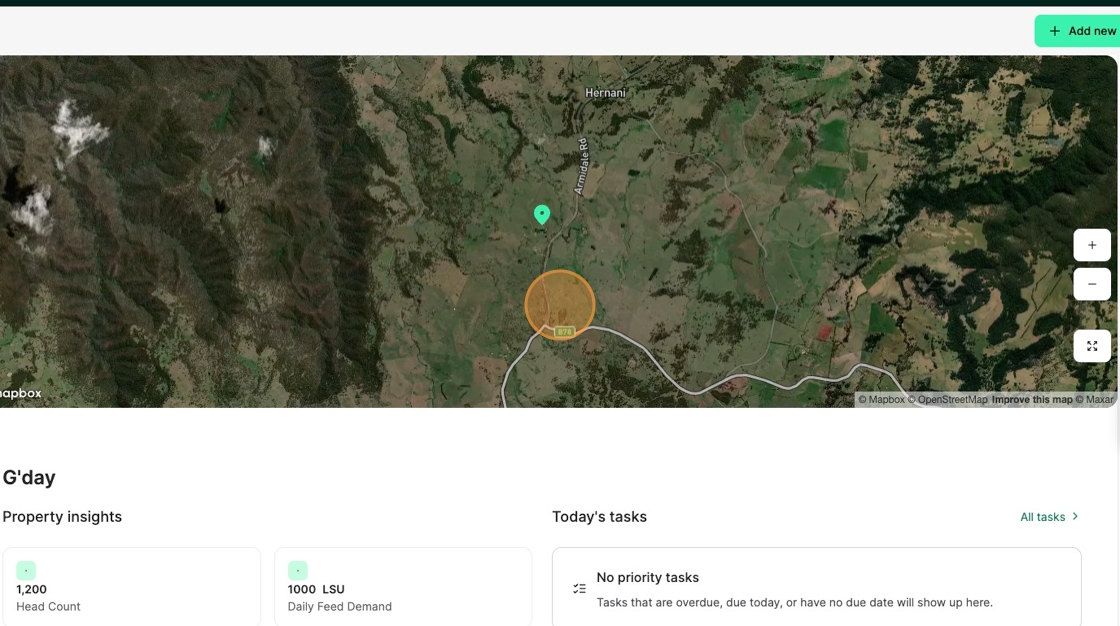Click the Daily Feed Demand card icon

[x=298, y=570]
